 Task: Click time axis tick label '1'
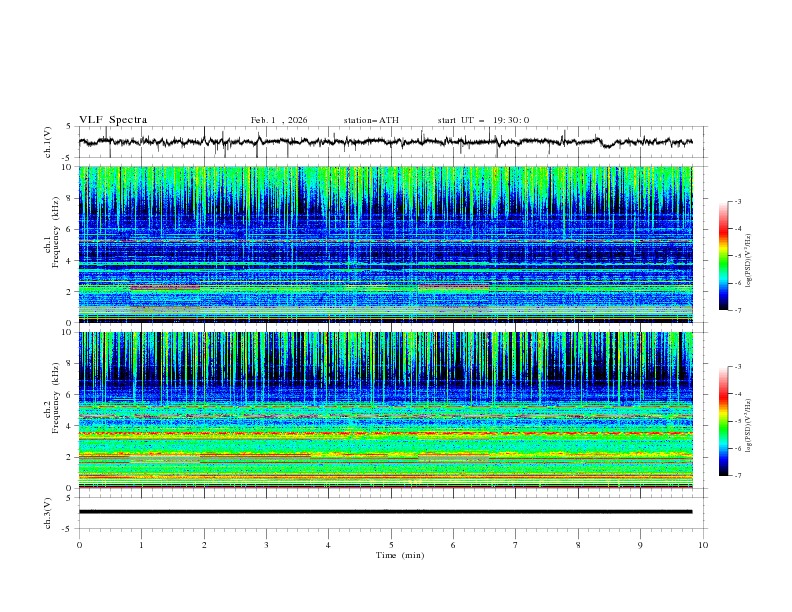[x=142, y=545]
